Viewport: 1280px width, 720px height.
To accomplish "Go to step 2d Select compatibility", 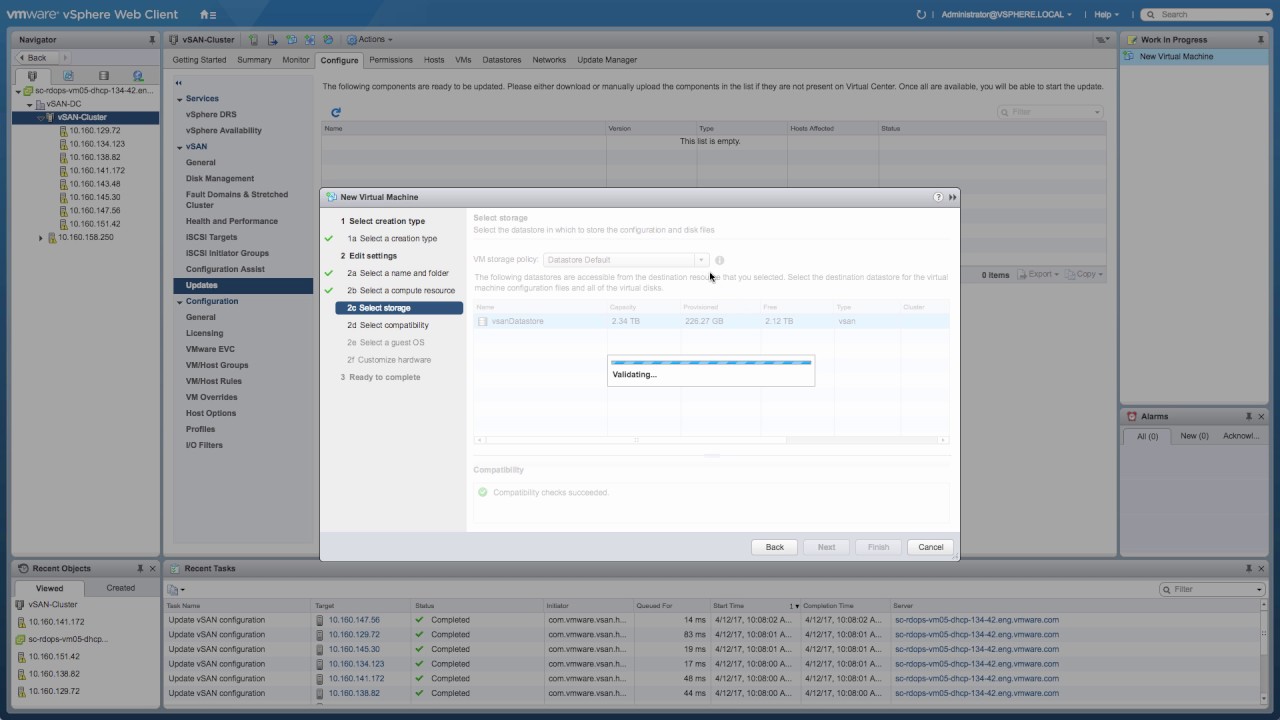I will tap(394, 325).
